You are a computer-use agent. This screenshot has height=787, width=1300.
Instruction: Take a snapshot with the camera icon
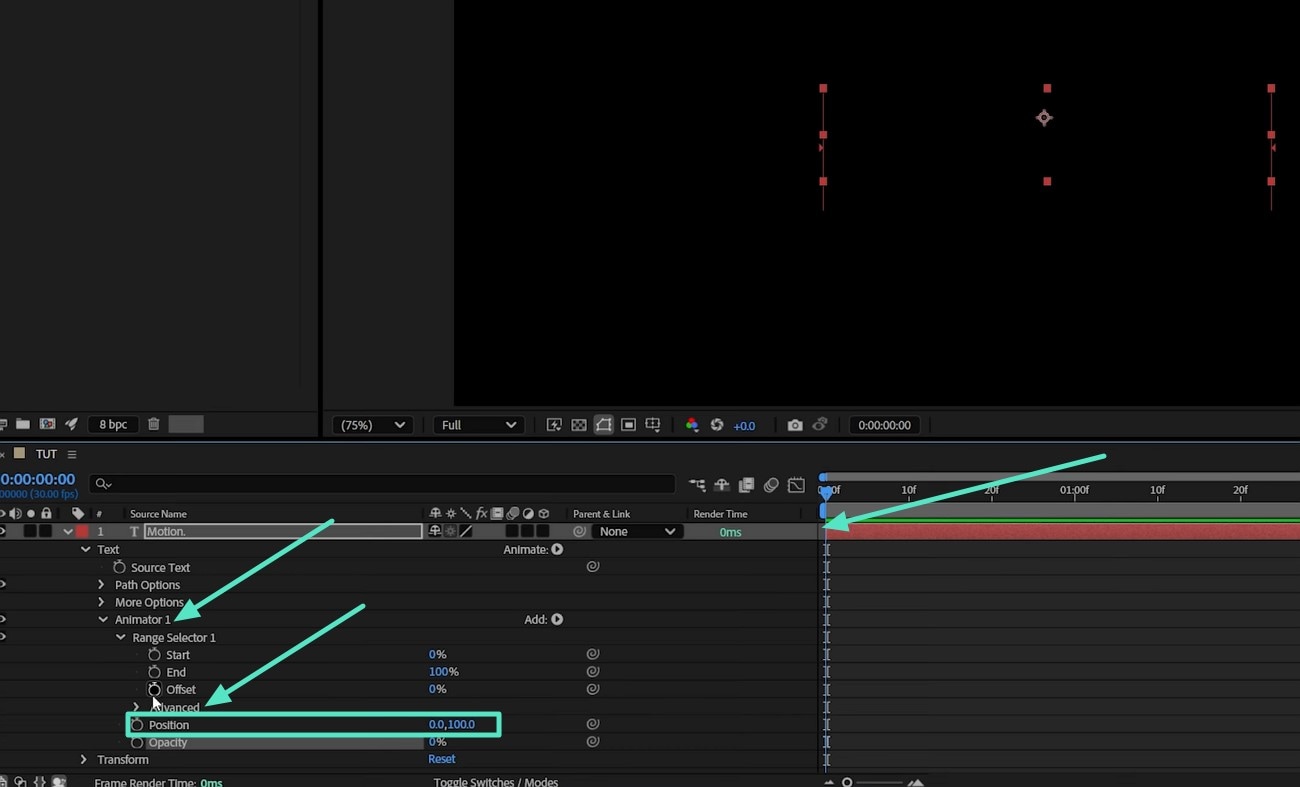coord(794,425)
